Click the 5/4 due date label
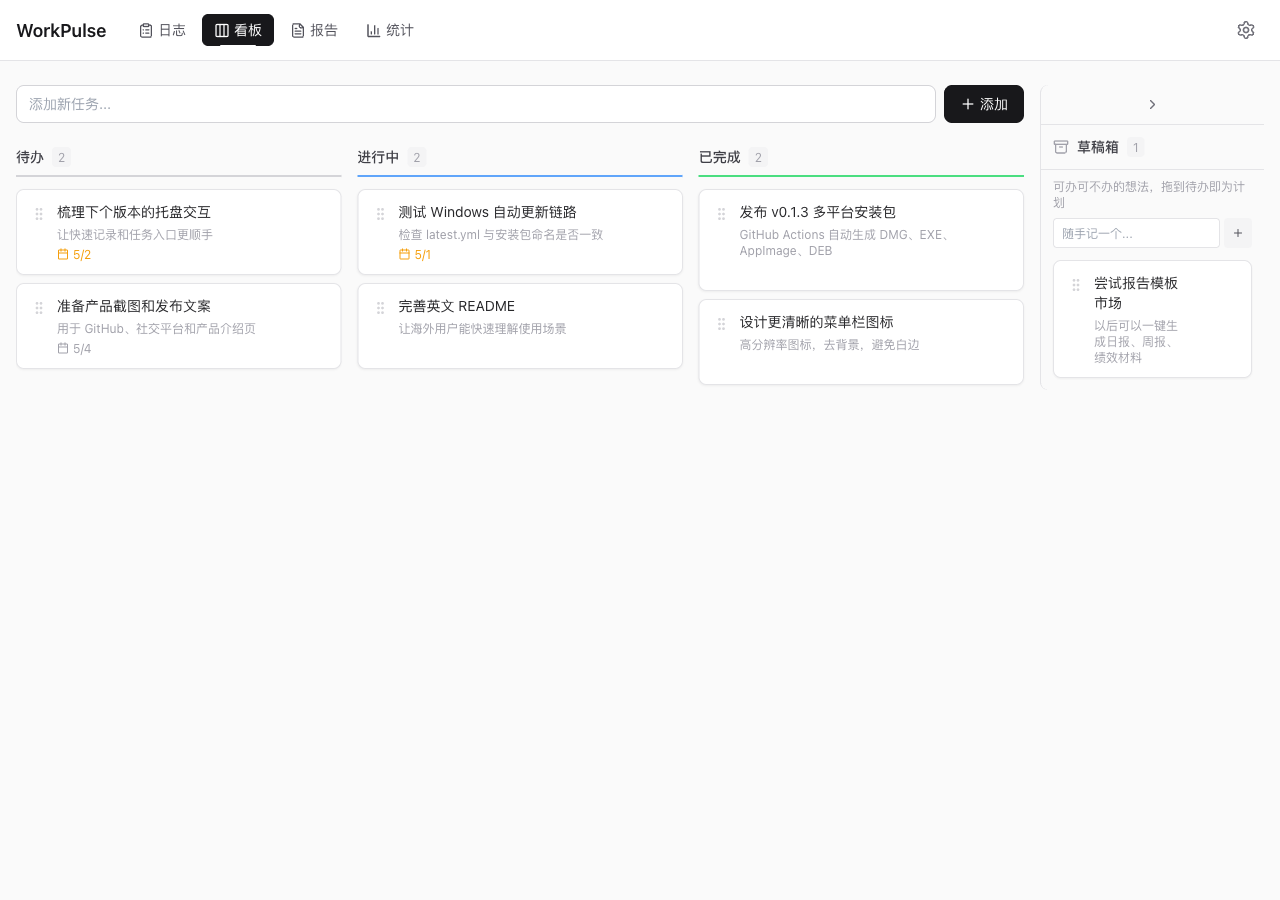This screenshot has width=1280, height=900. pyautogui.click(x=82, y=349)
